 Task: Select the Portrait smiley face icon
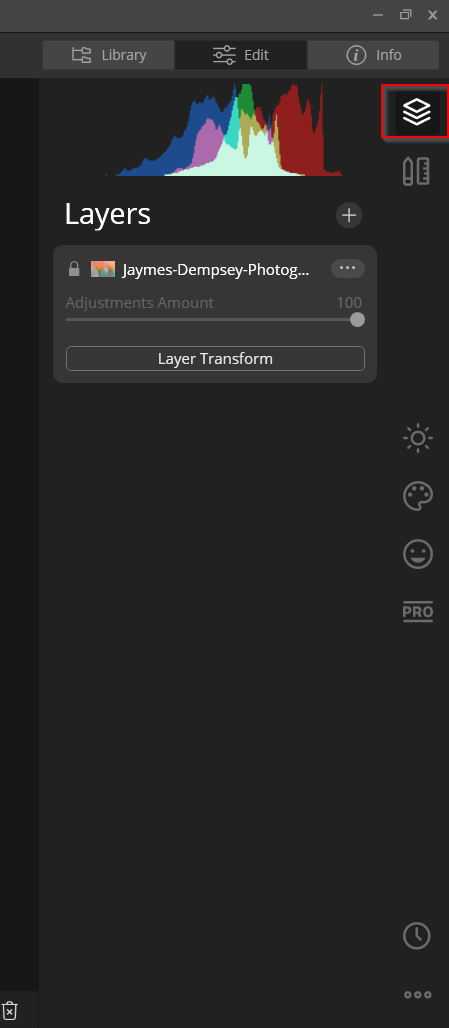(418, 555)
